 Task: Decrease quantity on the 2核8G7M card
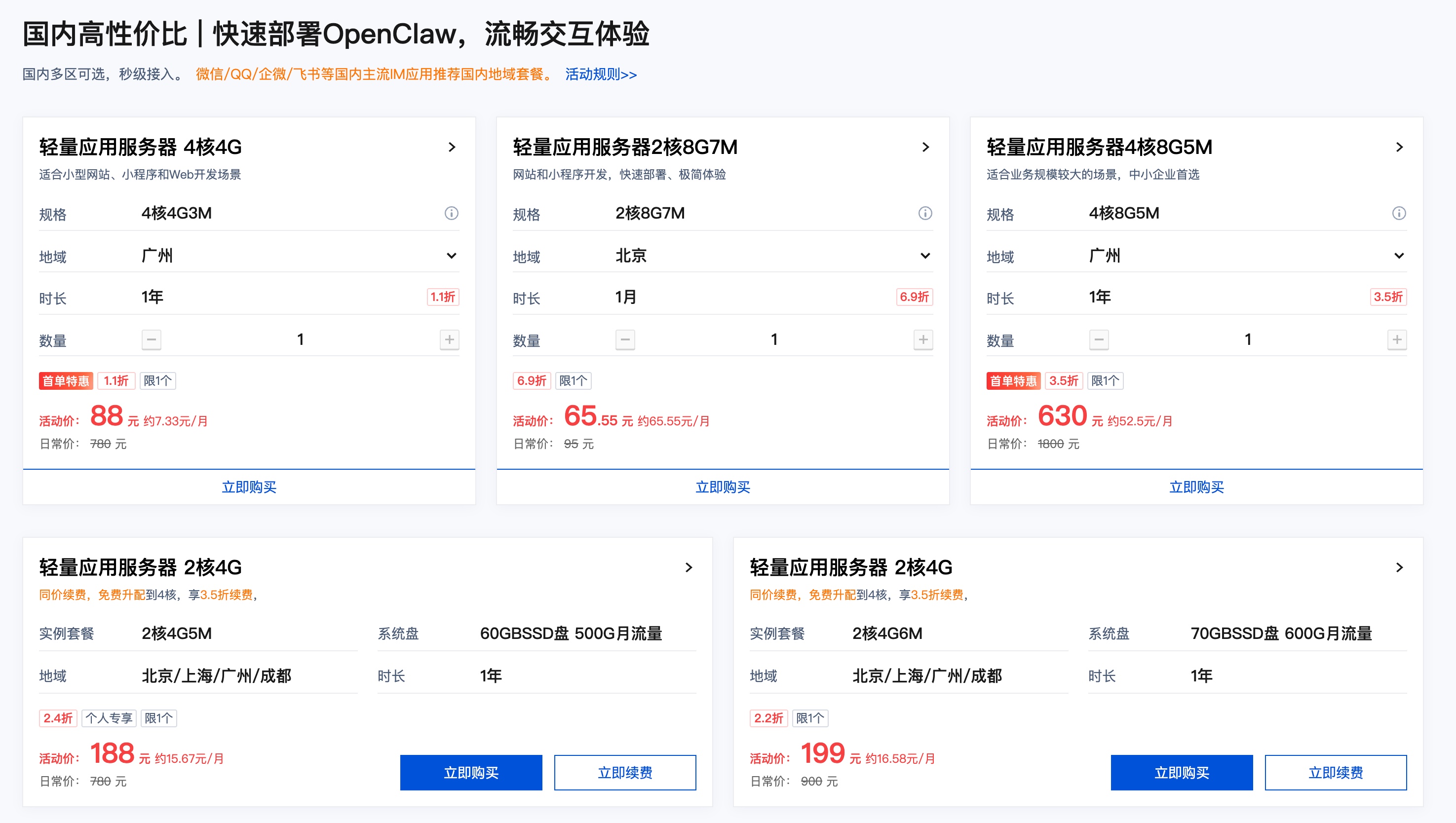point(625,340)
